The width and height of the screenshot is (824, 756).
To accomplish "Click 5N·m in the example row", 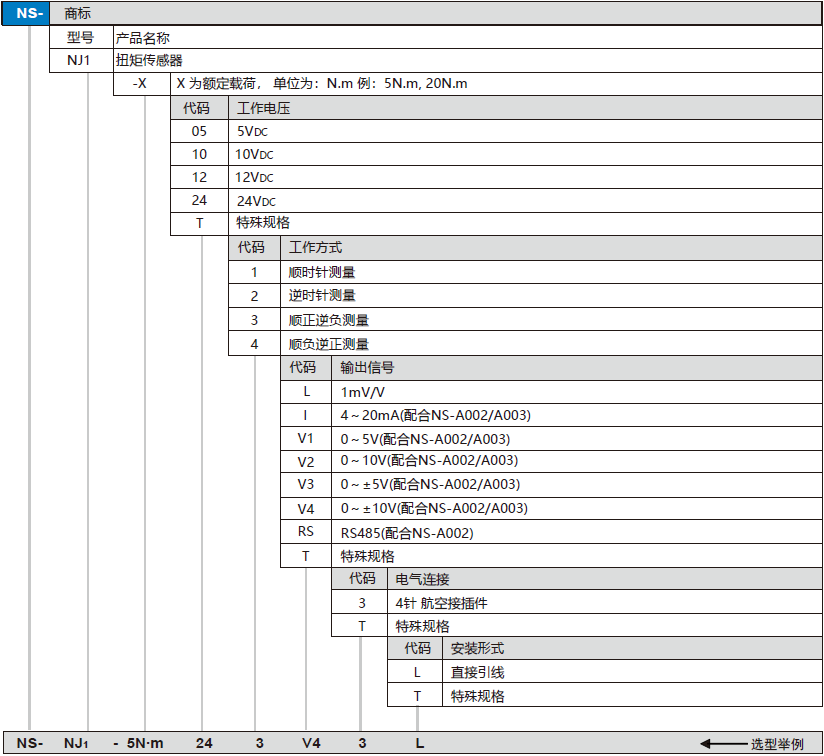I will pyautogui.click(x=144, y=743).
